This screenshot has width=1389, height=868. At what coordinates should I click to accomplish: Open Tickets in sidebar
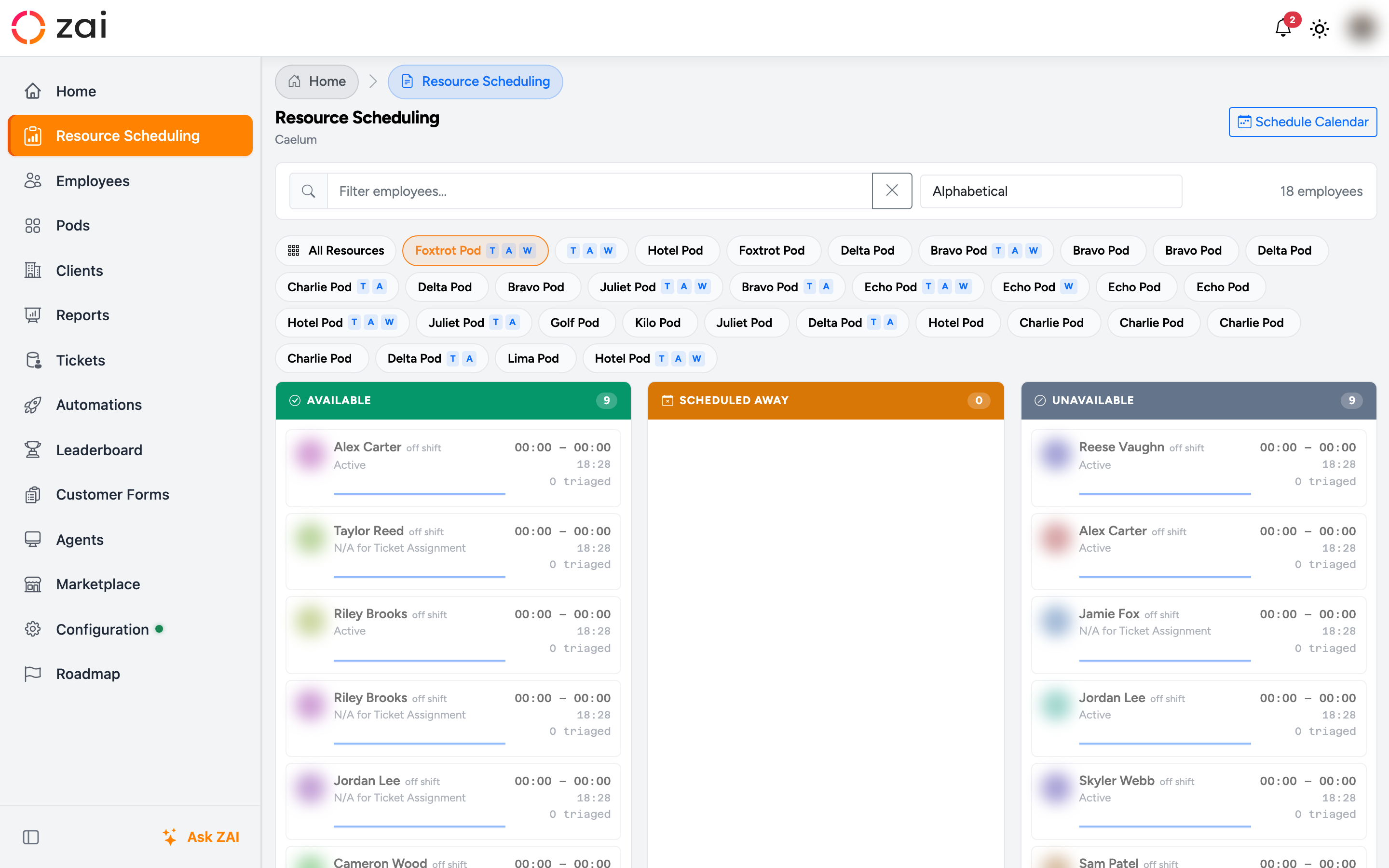(x=130, y=360)
